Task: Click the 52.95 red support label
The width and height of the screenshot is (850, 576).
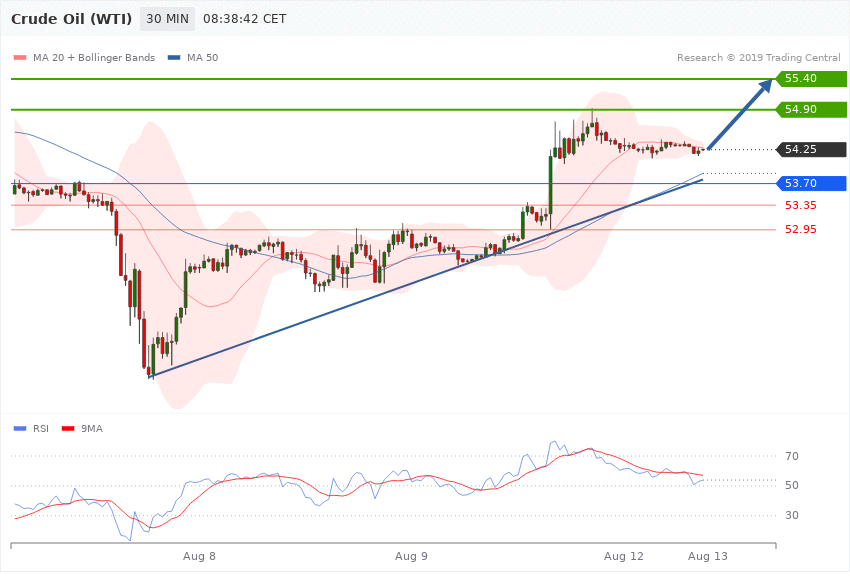Action: (801, 229)
